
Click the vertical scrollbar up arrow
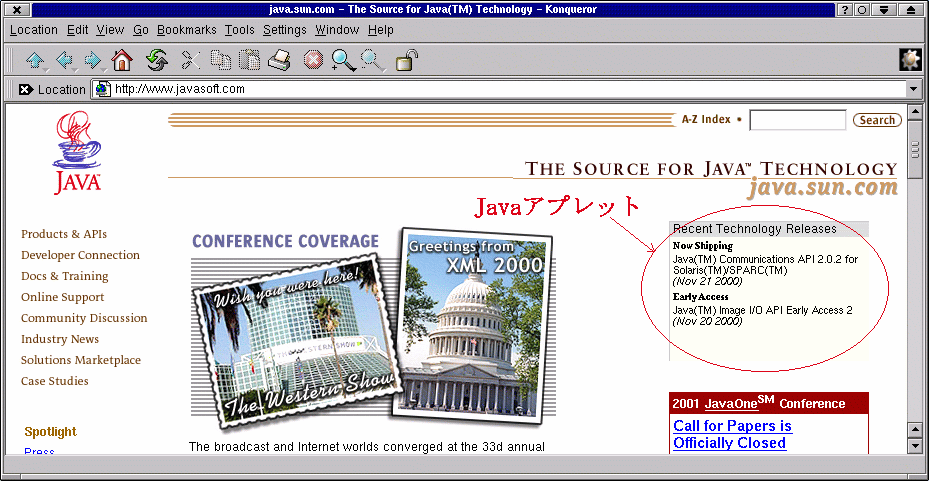click(914, 110)
